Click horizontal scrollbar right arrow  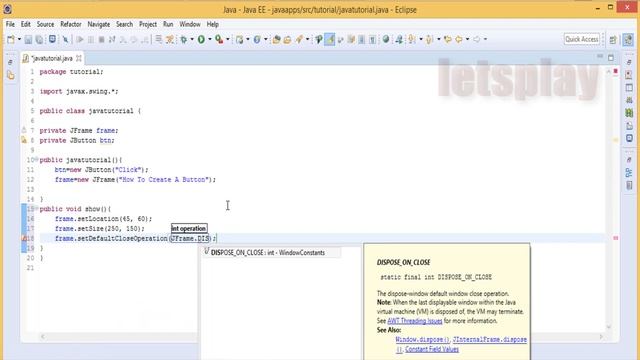601,337
